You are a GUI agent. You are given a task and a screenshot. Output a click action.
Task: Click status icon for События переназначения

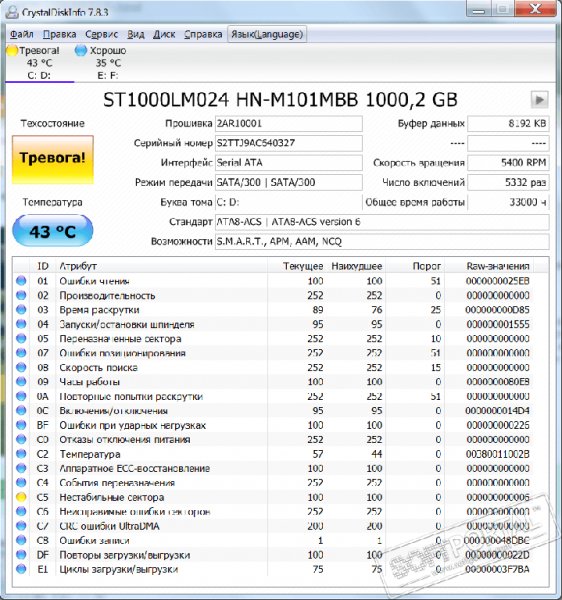click(x=21, y=483)
